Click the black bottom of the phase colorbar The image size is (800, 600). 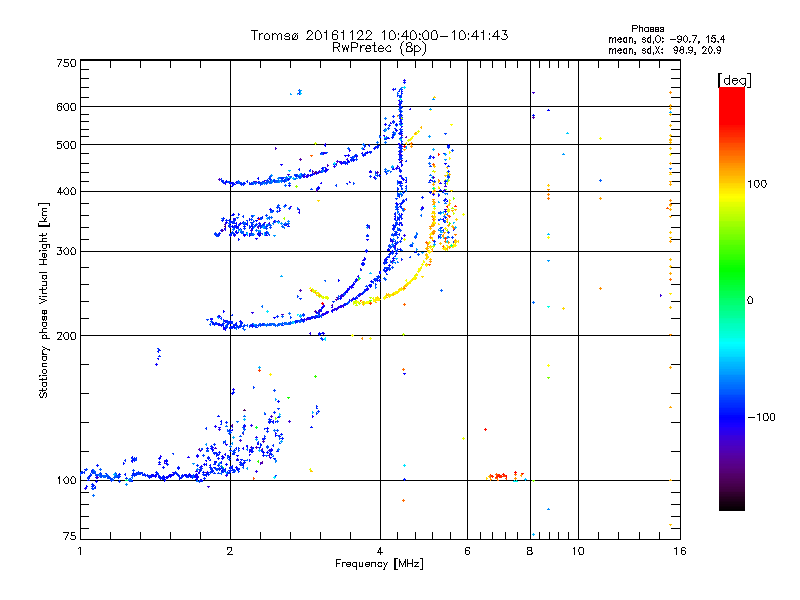click(732, 503)
